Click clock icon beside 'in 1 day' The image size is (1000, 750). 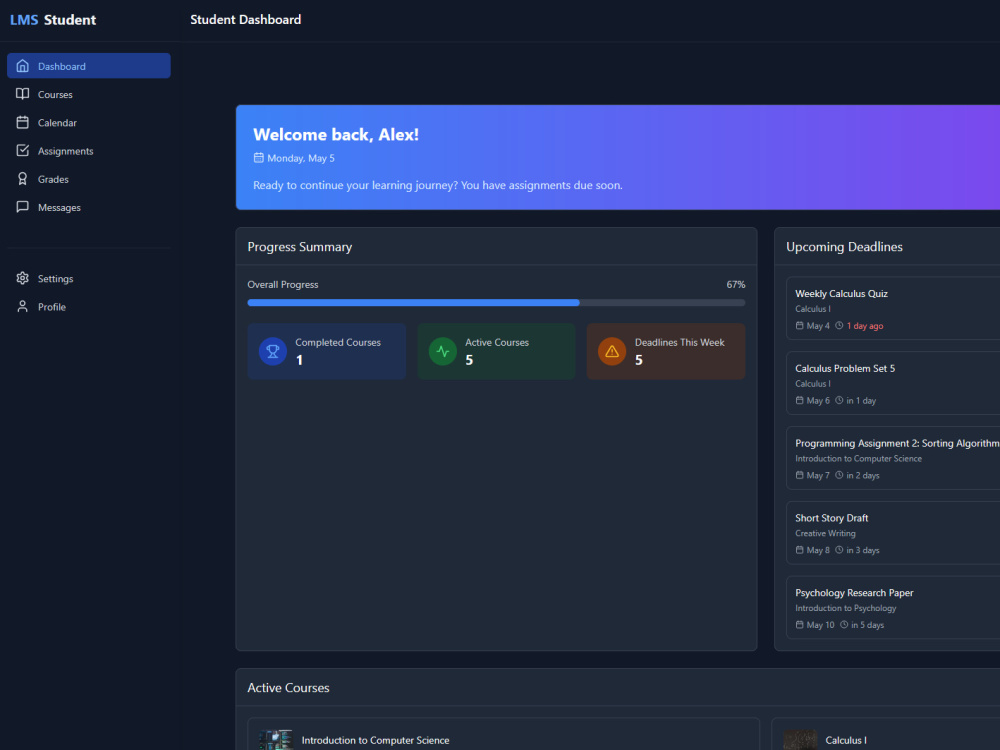839,401
